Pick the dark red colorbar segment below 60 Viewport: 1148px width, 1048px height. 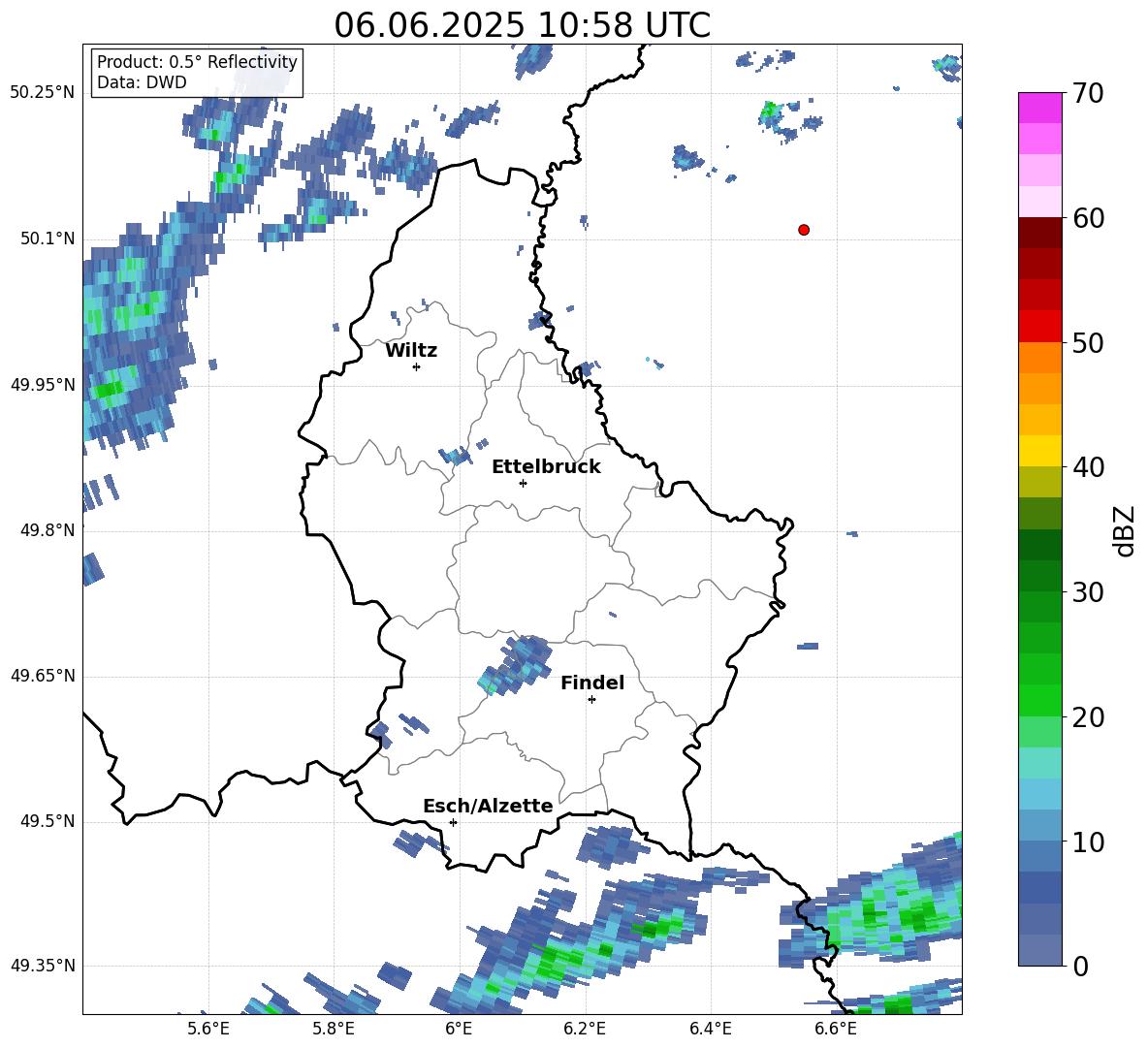pyautogui.click(x=1039, y=233)
